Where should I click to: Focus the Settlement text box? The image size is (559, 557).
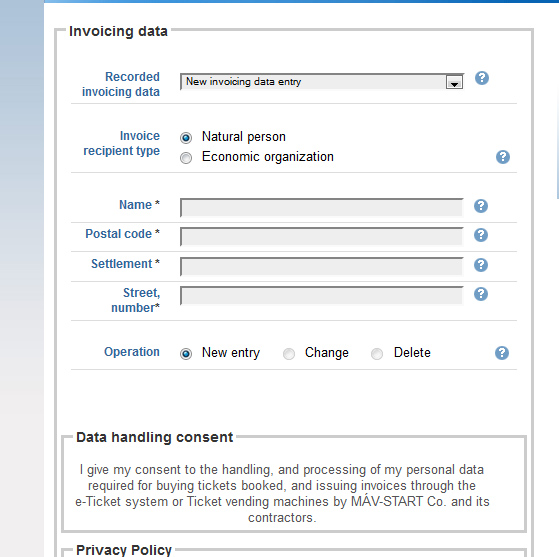322,267
